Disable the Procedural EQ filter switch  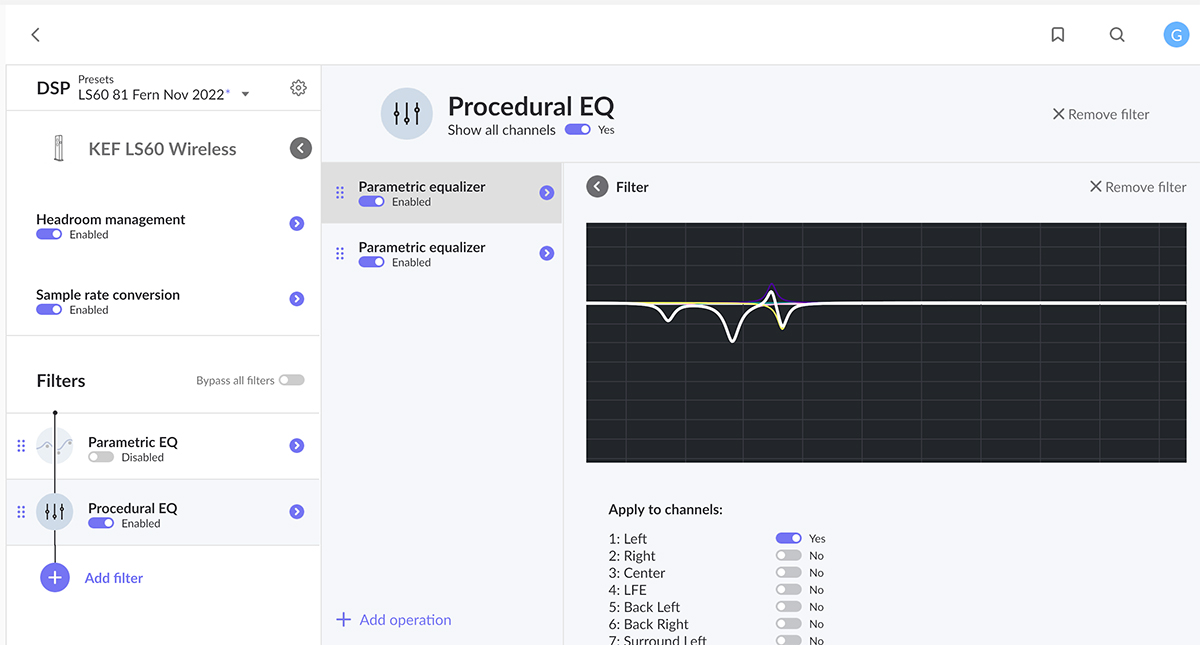tap(101, 523)
